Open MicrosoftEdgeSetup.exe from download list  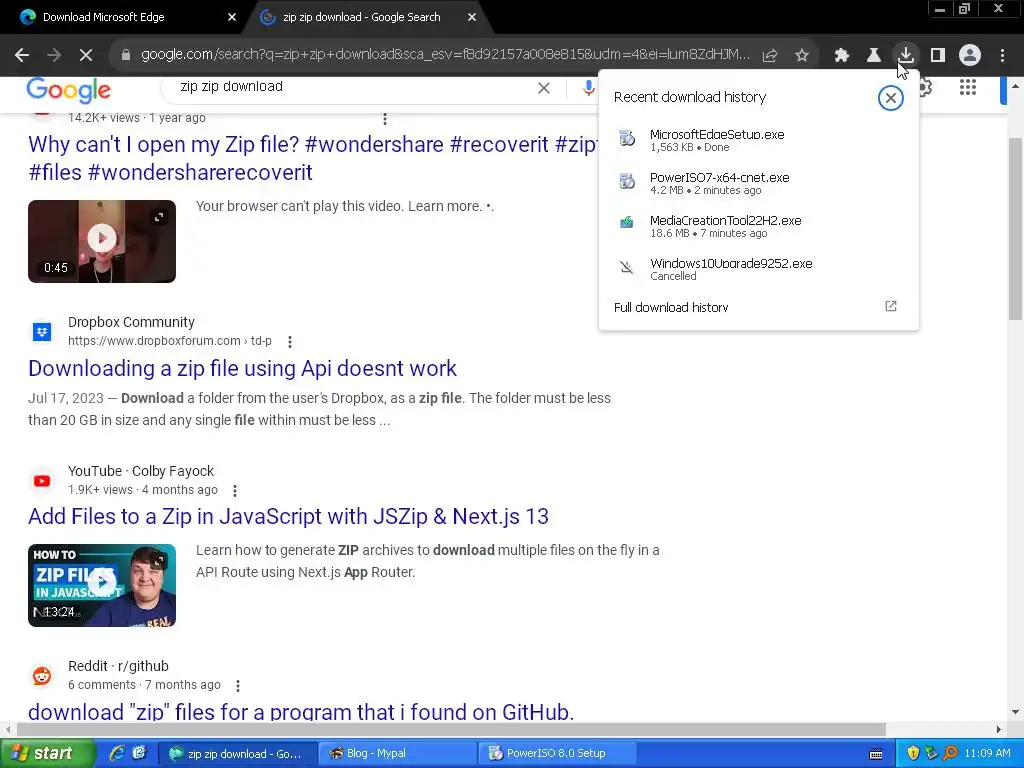pyautogui.click(x=758, y=140)
